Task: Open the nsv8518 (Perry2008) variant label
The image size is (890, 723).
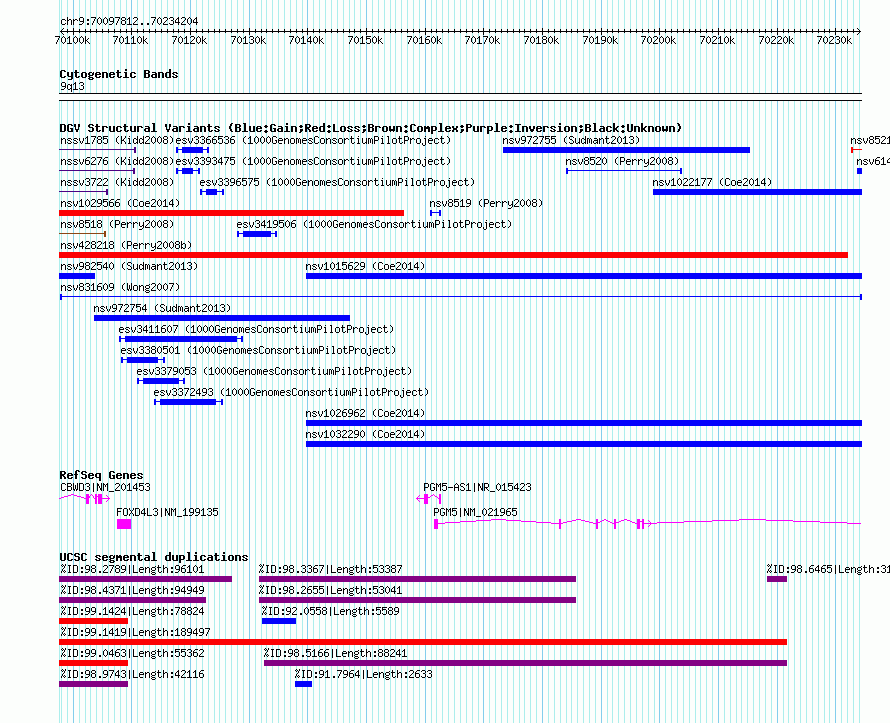Action: click(x=117, y=224)
